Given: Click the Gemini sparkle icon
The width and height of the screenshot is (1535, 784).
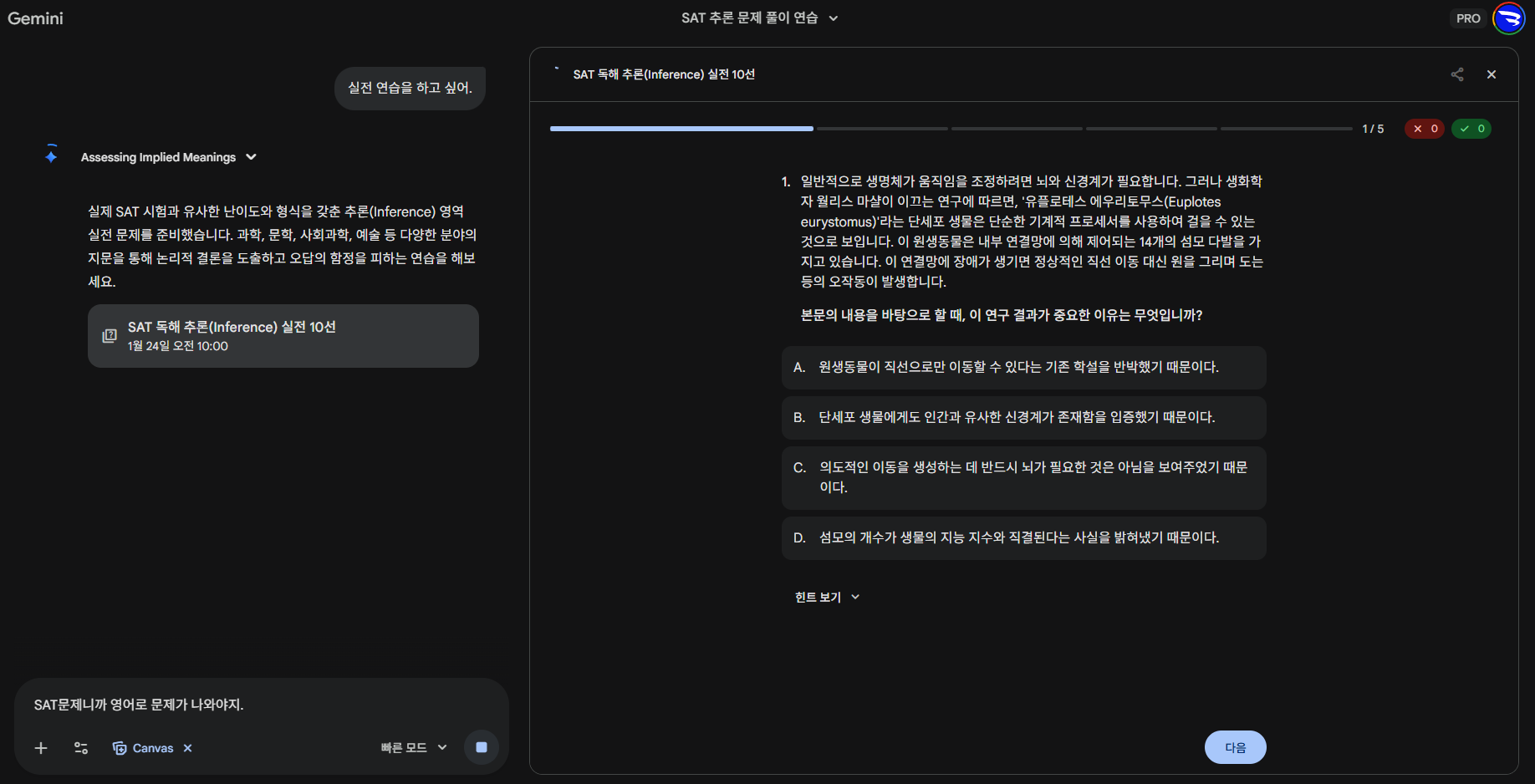Looking at the screenshot, I should click(x=51, y=155).
